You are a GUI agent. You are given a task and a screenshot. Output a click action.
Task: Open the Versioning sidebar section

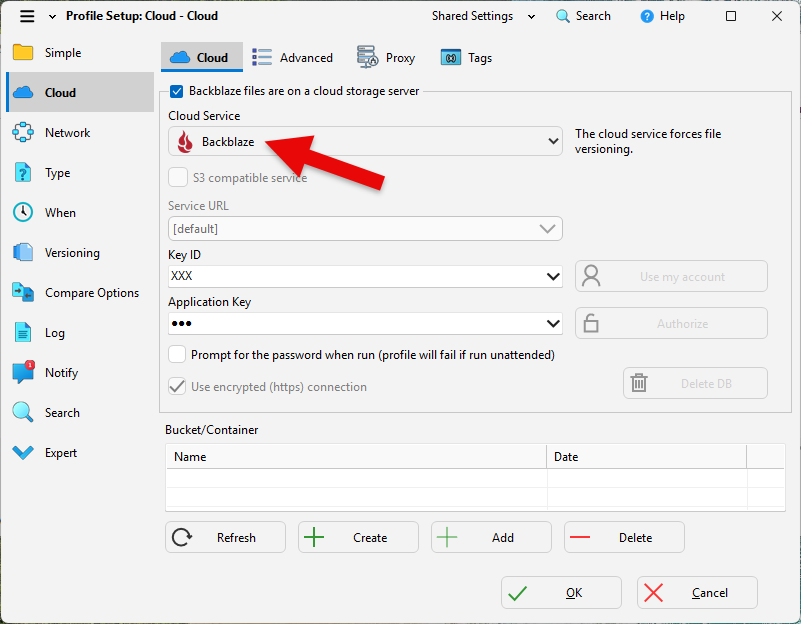click(x=80, y=253)
